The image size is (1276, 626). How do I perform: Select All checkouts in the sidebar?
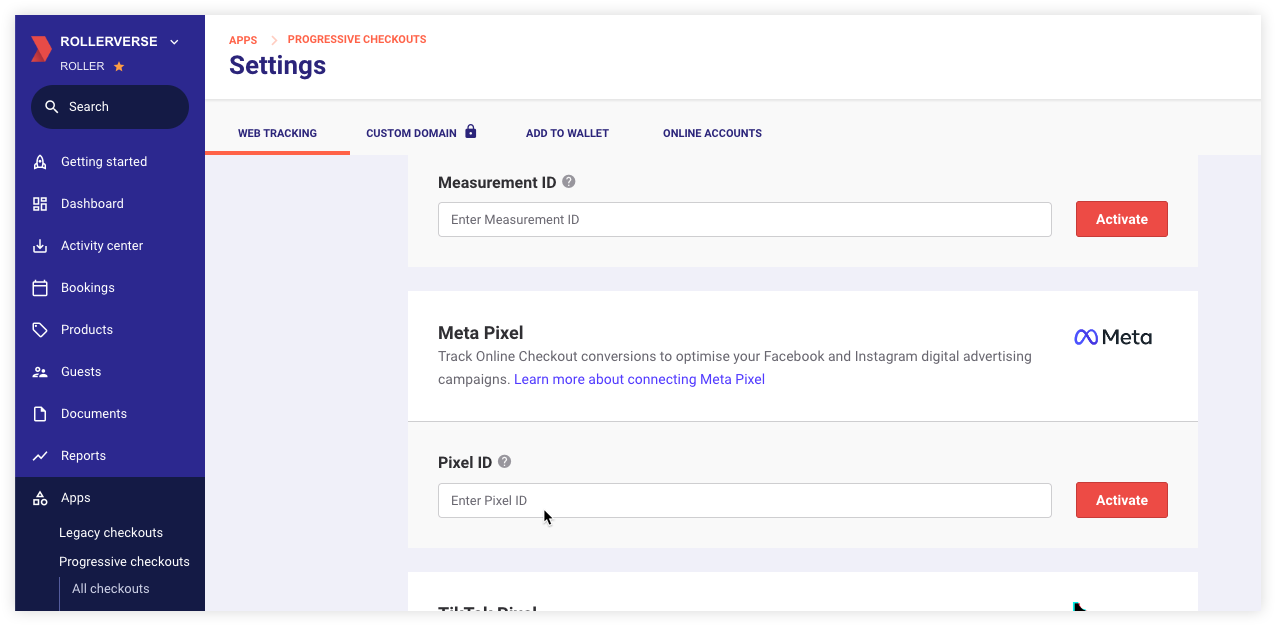[110, 588]
